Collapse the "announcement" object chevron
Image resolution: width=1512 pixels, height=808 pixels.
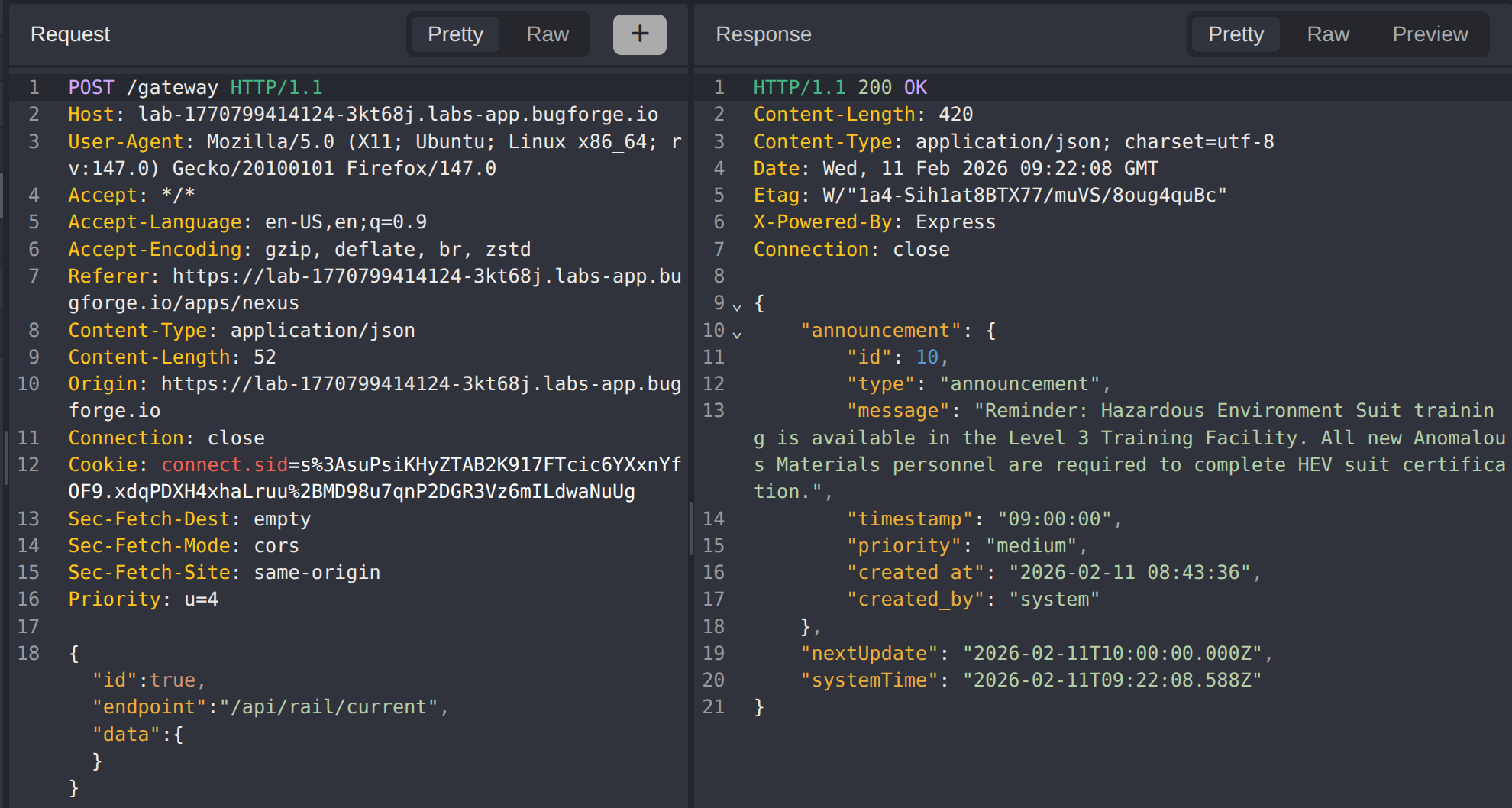pyautogui.click(x=737, y=334)
